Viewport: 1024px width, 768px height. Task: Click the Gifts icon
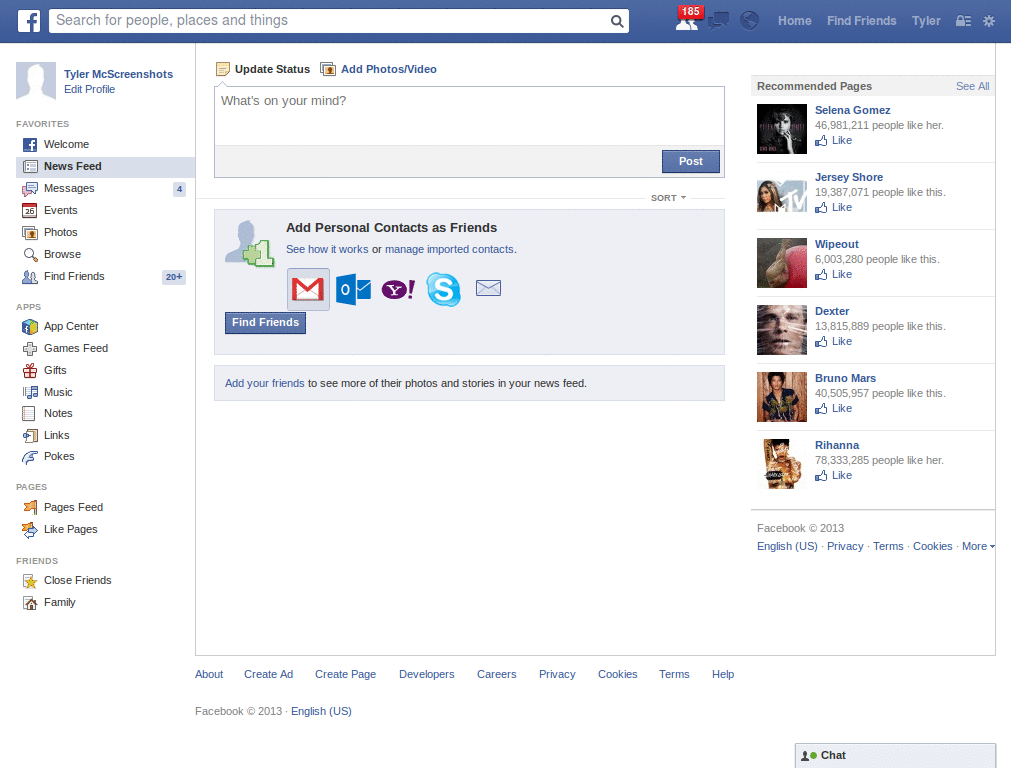pos(30,371)
